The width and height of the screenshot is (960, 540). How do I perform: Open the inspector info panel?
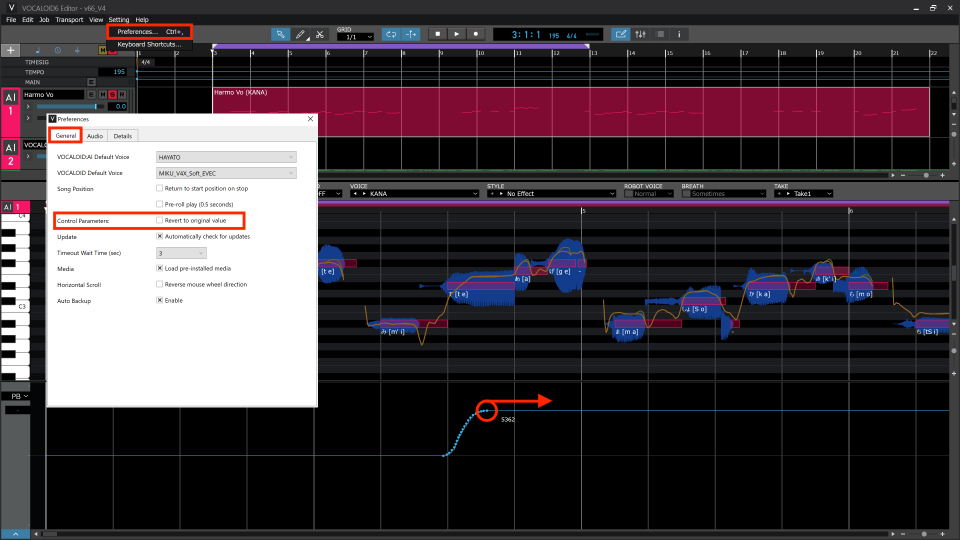(x=679, y=34)
